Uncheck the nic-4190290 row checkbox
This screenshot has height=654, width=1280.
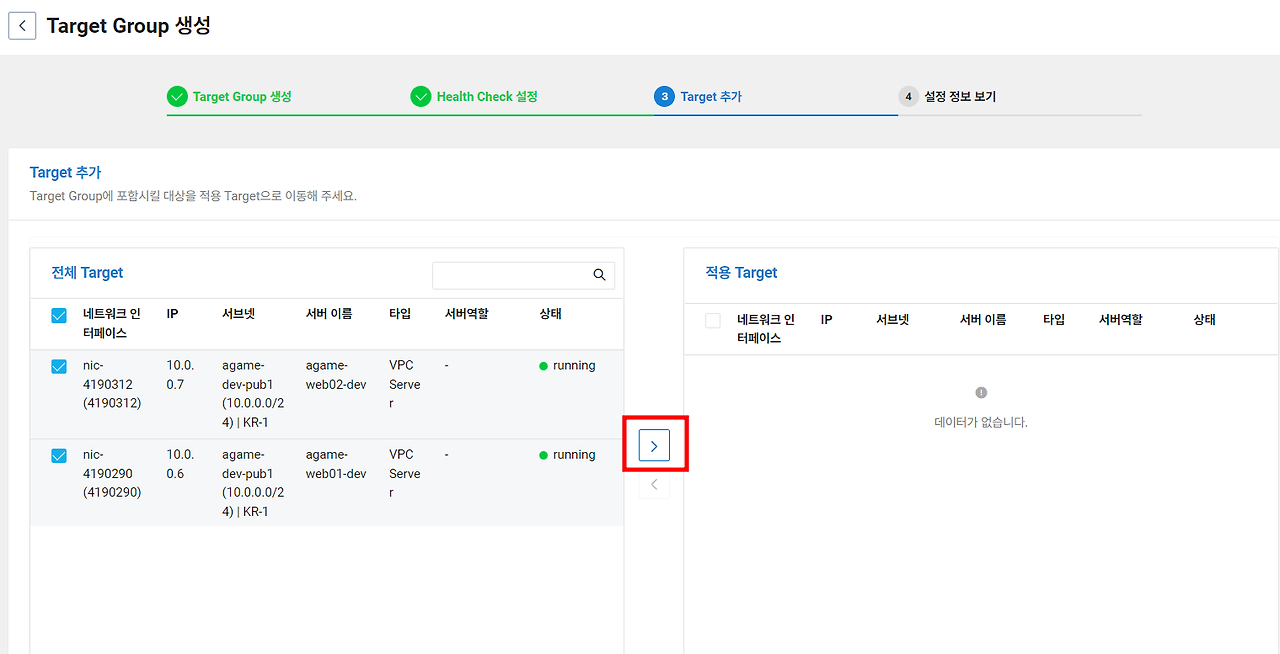(x=59, y=456)
